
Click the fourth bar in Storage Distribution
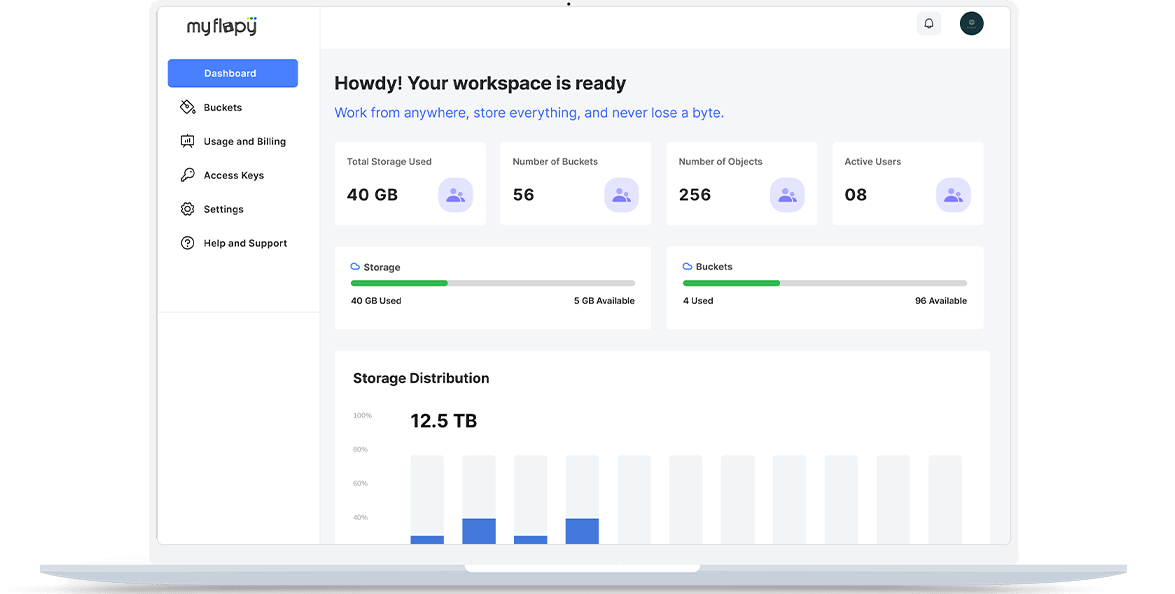[582, 500]
